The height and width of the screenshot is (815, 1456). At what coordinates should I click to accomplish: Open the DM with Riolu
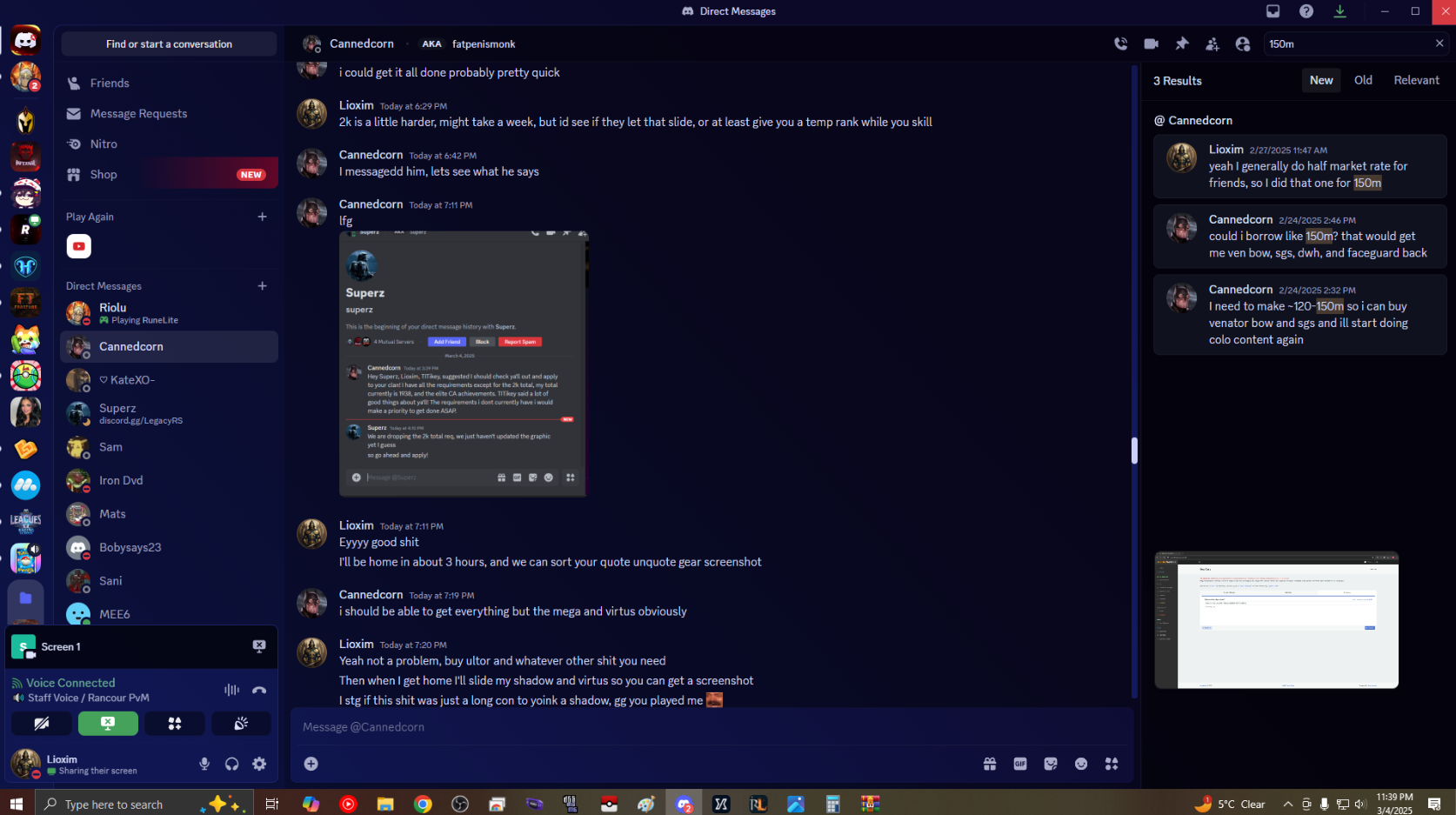[170, 313]
